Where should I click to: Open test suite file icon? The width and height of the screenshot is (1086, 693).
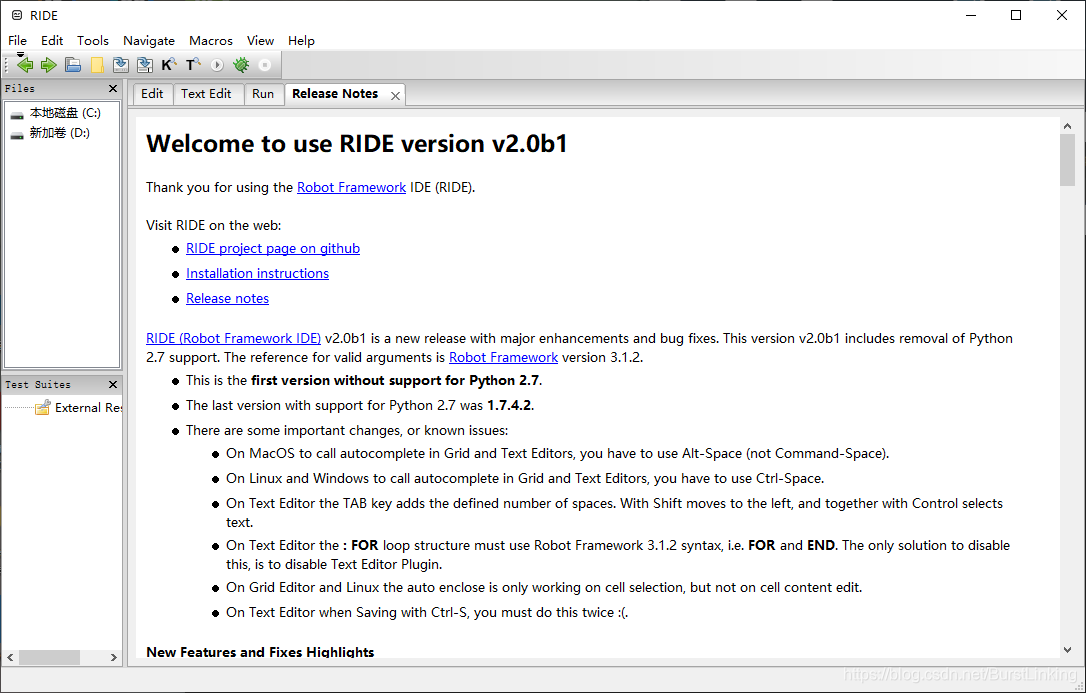click(x=73, y=65)
